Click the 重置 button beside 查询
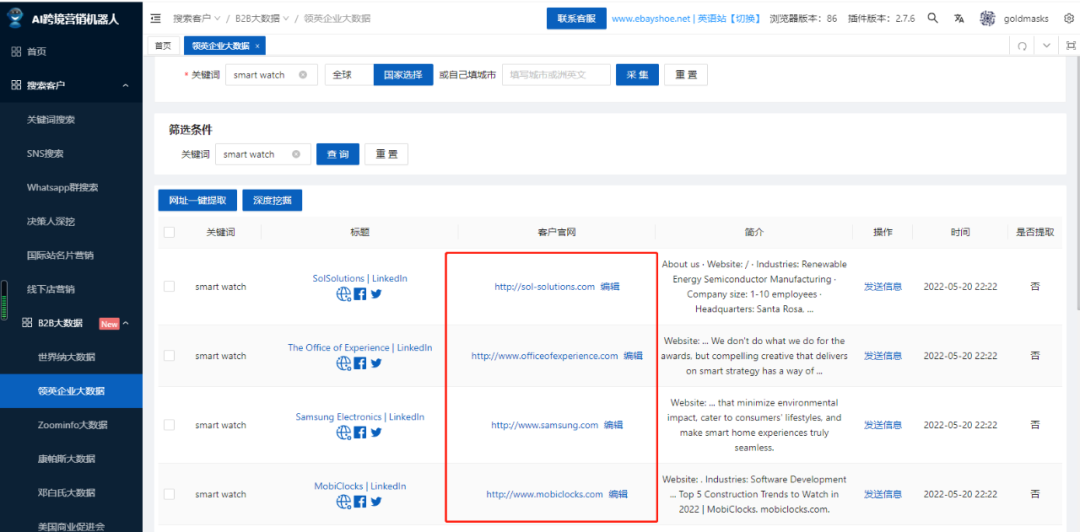The width and height of the screenshot is (1080, 532). [386, 154]
